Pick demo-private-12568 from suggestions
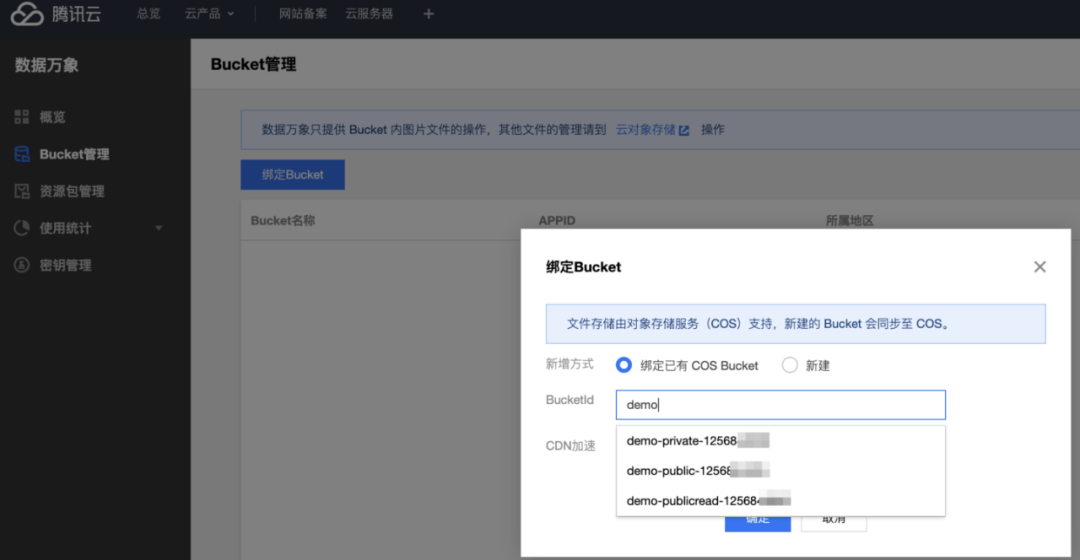 [780, 441]
